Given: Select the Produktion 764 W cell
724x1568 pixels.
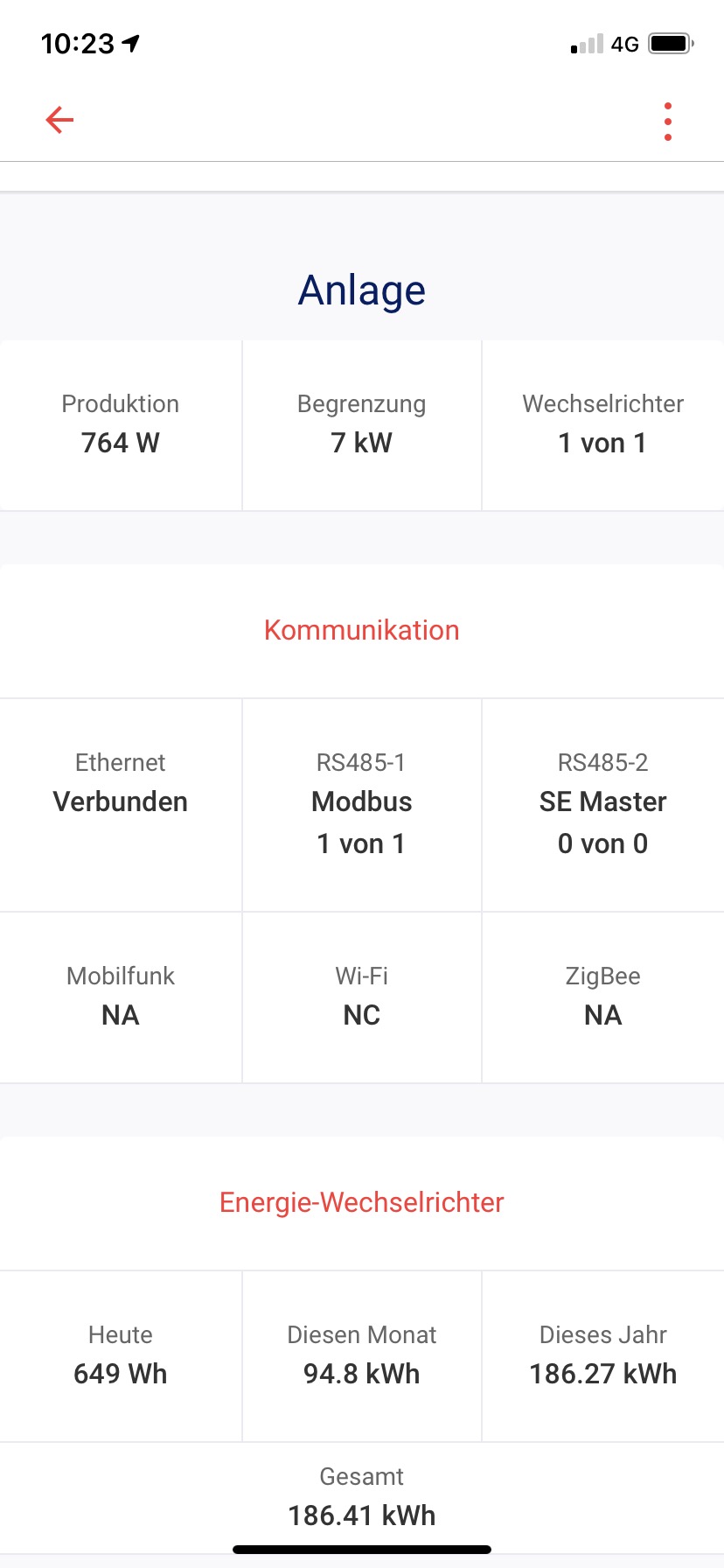Looking at the screenshot, I should pos(121,424).
